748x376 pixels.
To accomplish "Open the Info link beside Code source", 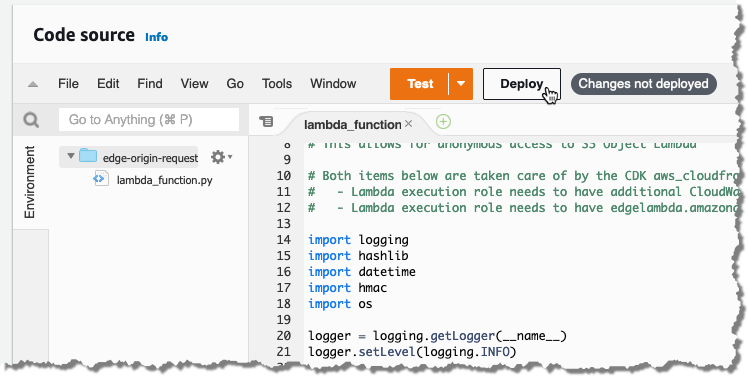I will point(156,37).
